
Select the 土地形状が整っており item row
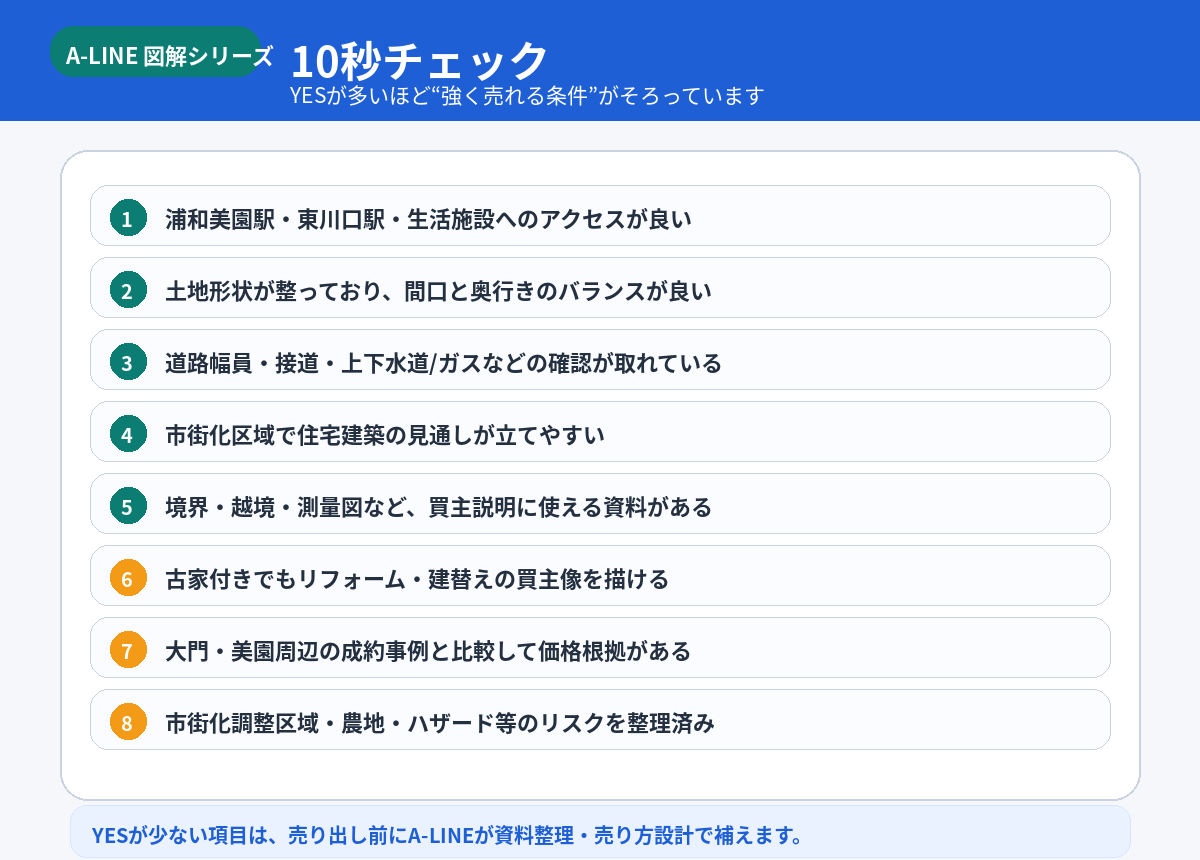600,287
